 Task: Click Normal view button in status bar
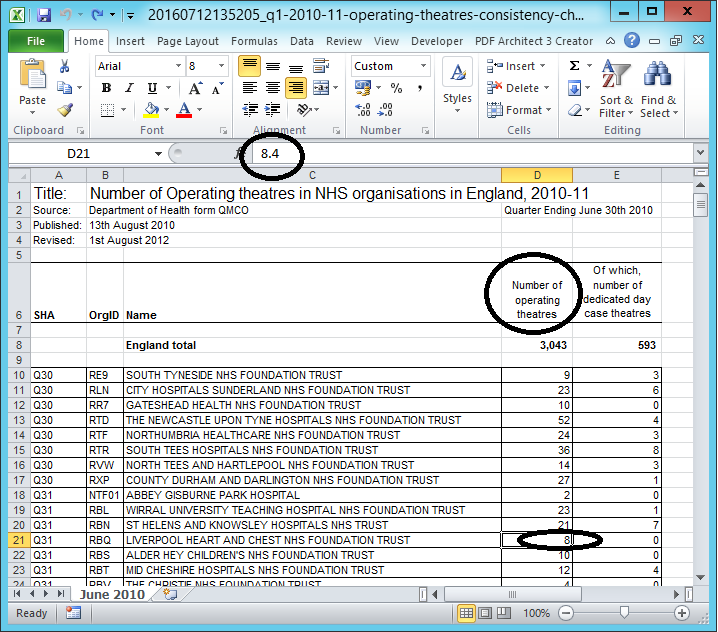(466, 613)
